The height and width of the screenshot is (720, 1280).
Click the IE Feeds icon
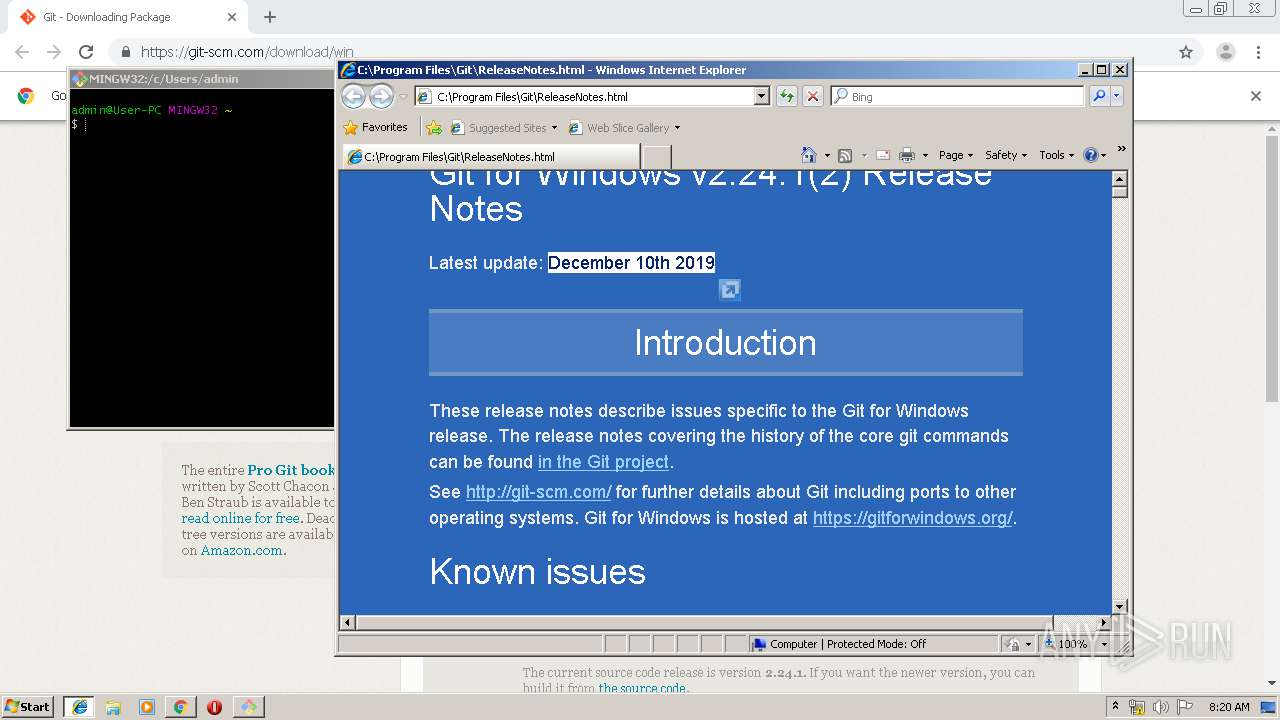pyautogui.click(x=845, y=155)
